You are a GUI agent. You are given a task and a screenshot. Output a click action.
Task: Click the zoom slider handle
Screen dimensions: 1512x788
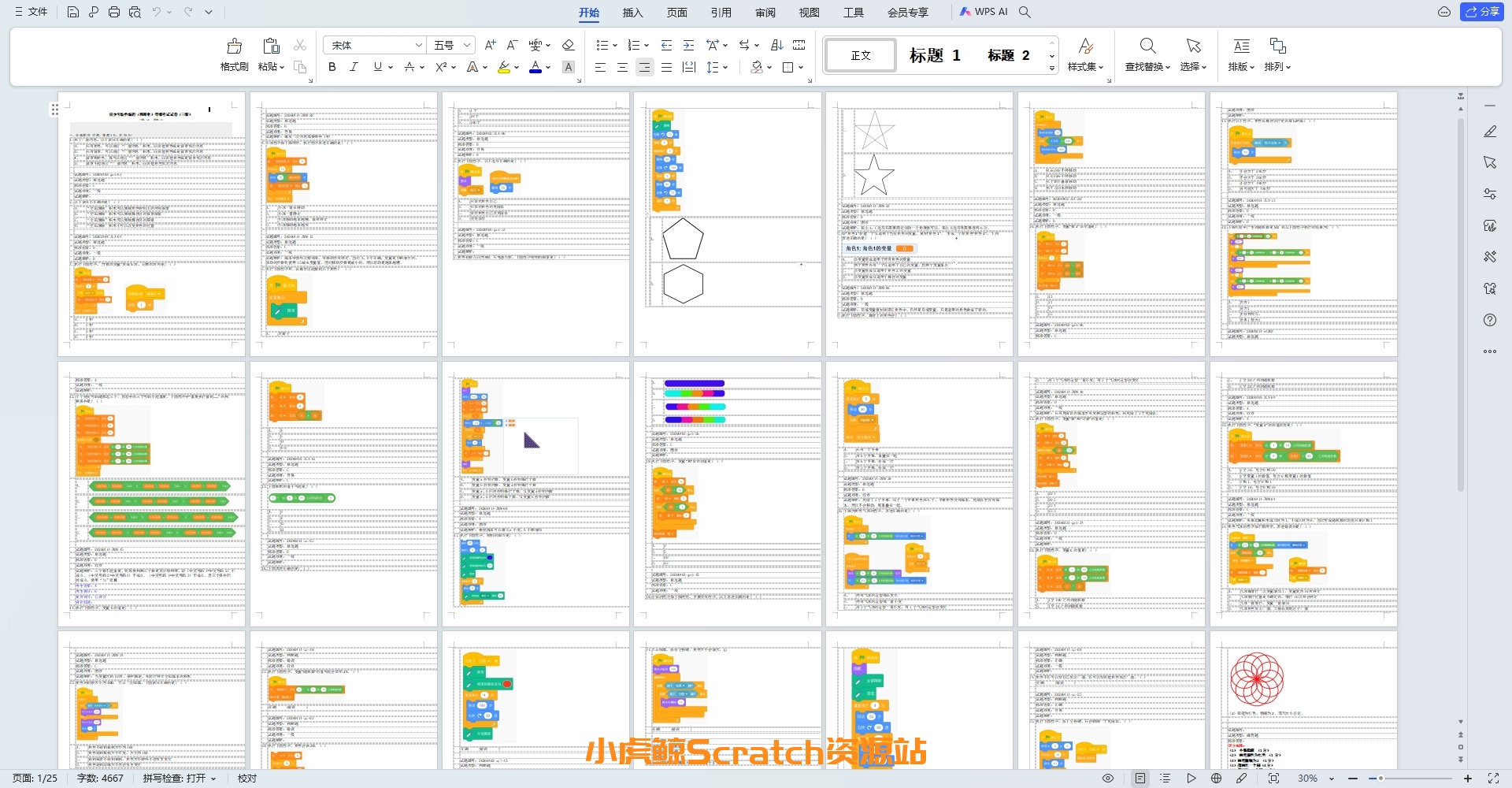(1380, 778)
